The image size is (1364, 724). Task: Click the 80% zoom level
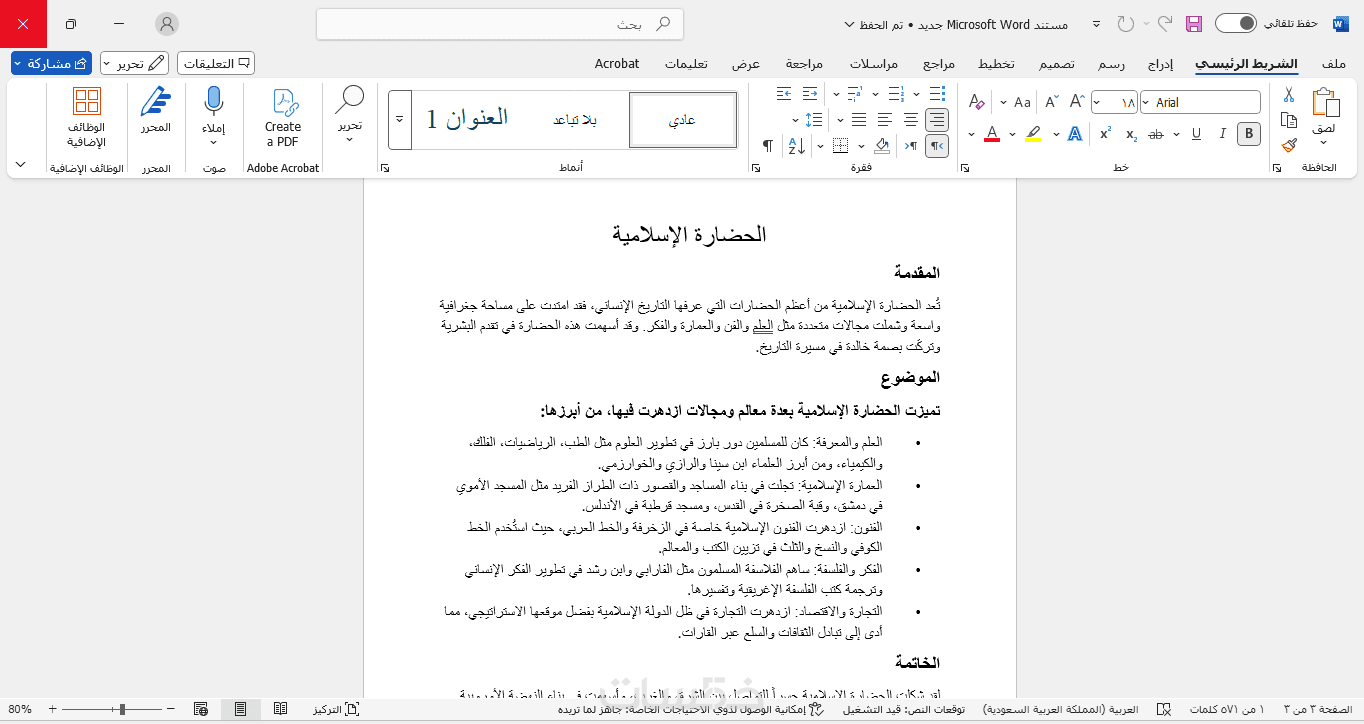click(20, 709)
